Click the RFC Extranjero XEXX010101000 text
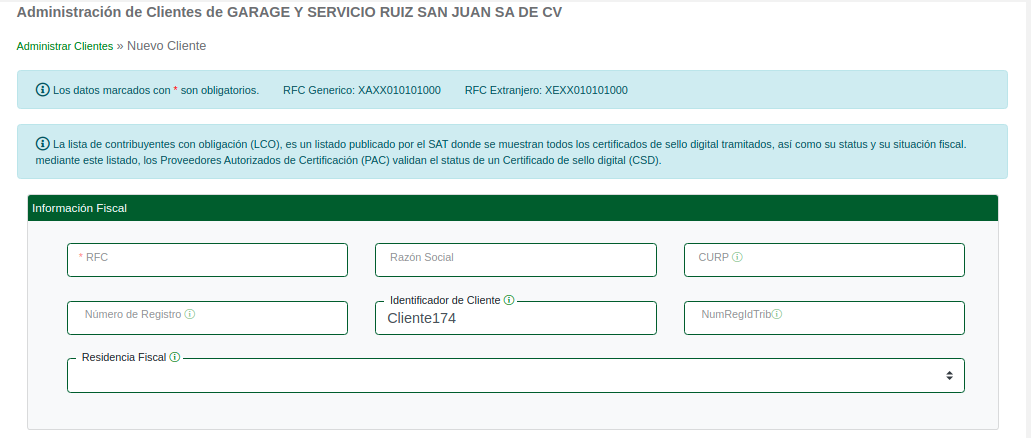 tap(546, 90)
